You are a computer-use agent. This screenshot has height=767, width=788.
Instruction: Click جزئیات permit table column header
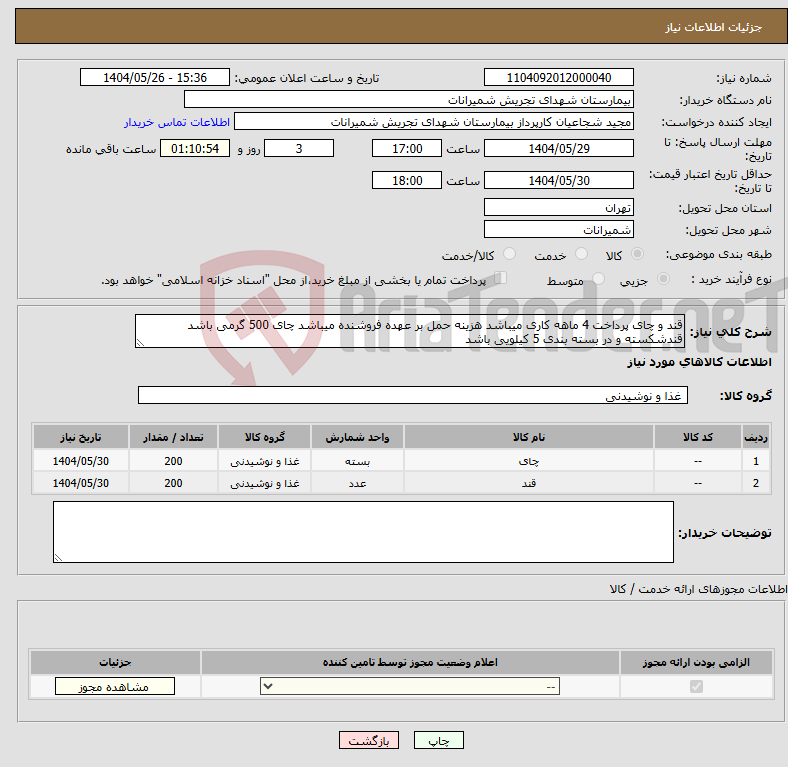pos(115,662)
